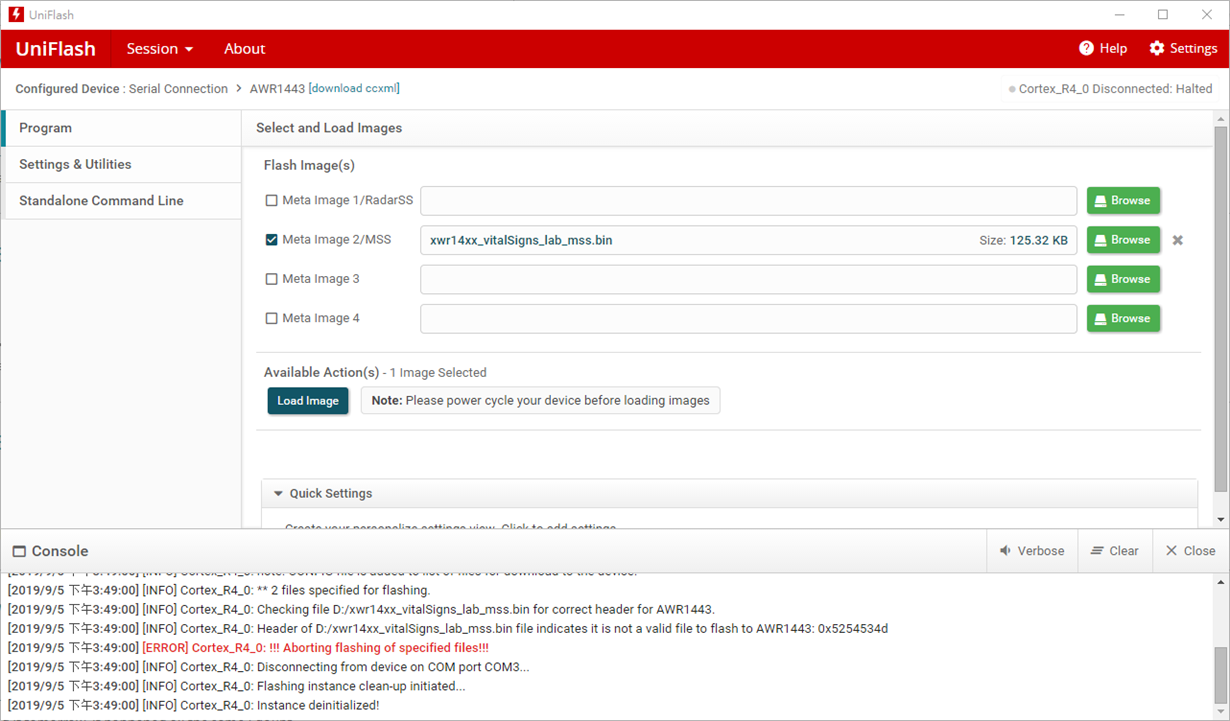Clear the console log

point(1115,551)
